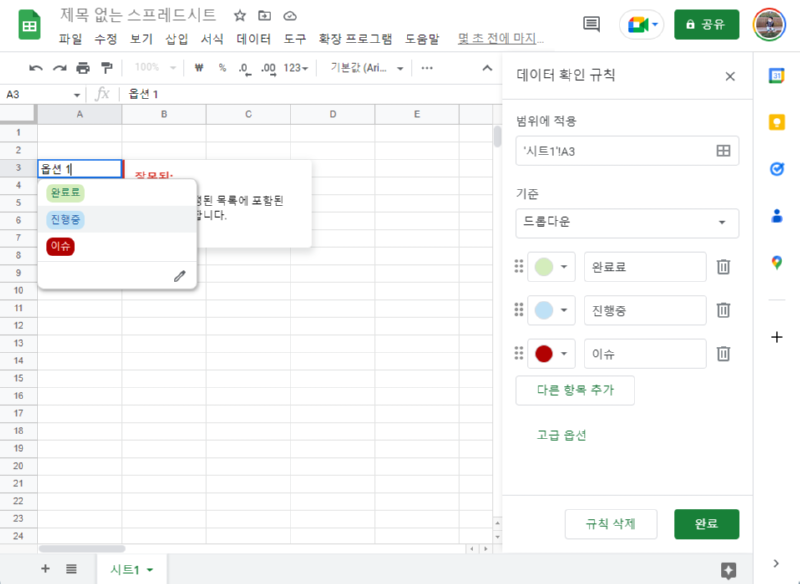Open the 기준 드롭다운 criteria selector
Image resolution: width=800 pixels, height=584 pixels.
[626, 222]
